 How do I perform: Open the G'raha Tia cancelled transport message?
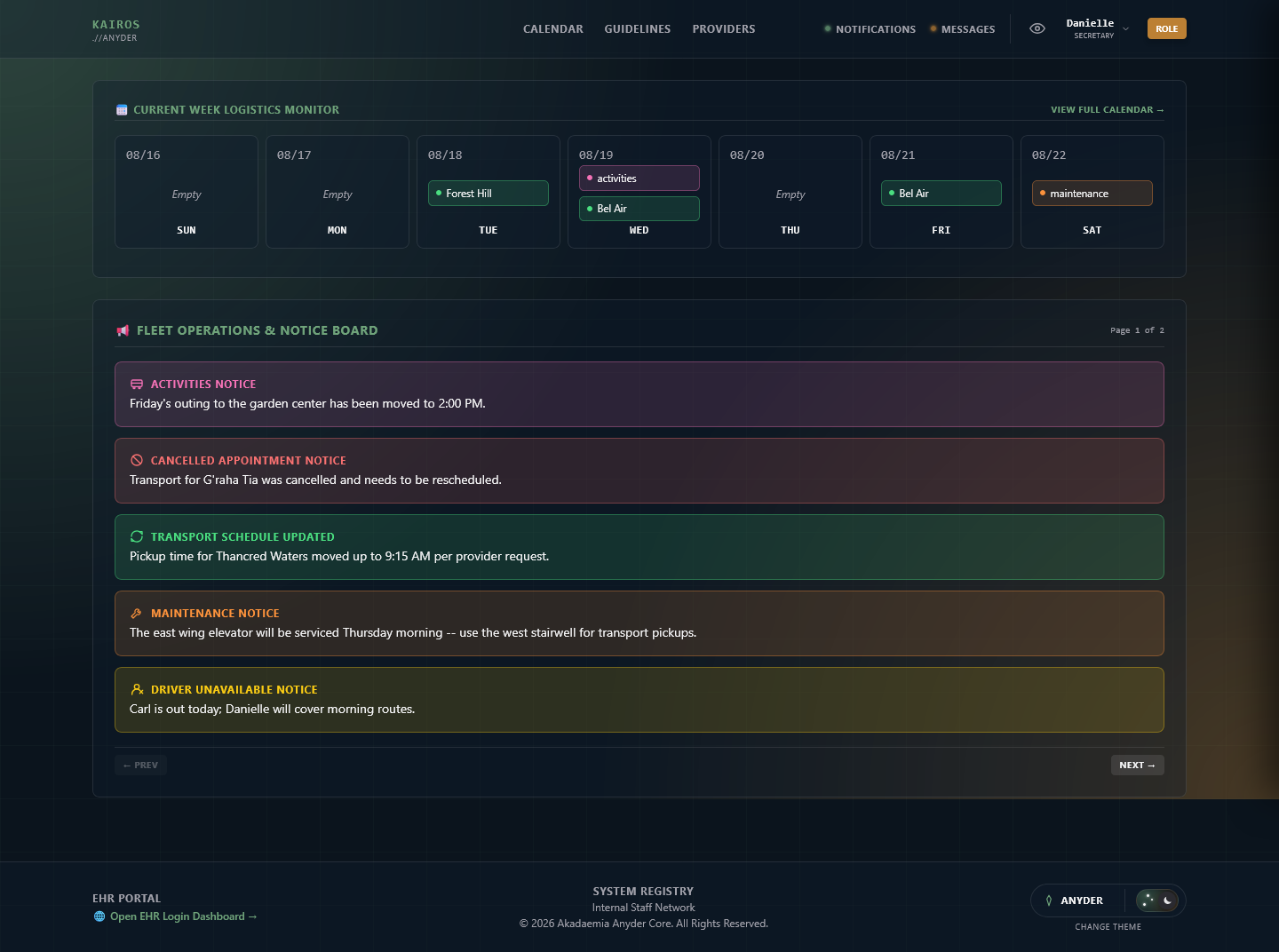tap(315, 480)
